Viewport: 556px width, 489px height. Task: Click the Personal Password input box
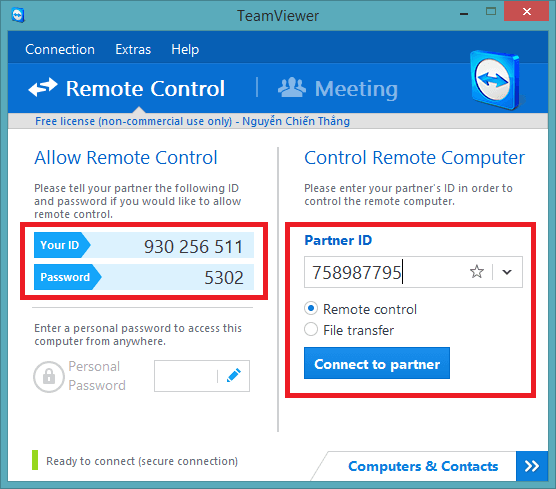tap(185, 376)
